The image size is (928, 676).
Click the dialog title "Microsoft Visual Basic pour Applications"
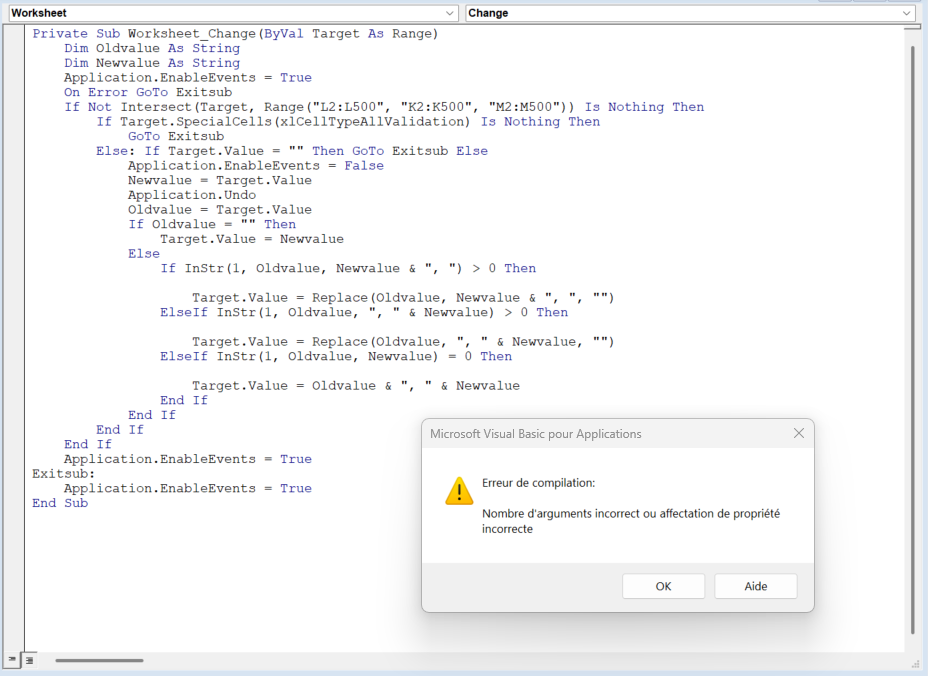coord(536,434)
